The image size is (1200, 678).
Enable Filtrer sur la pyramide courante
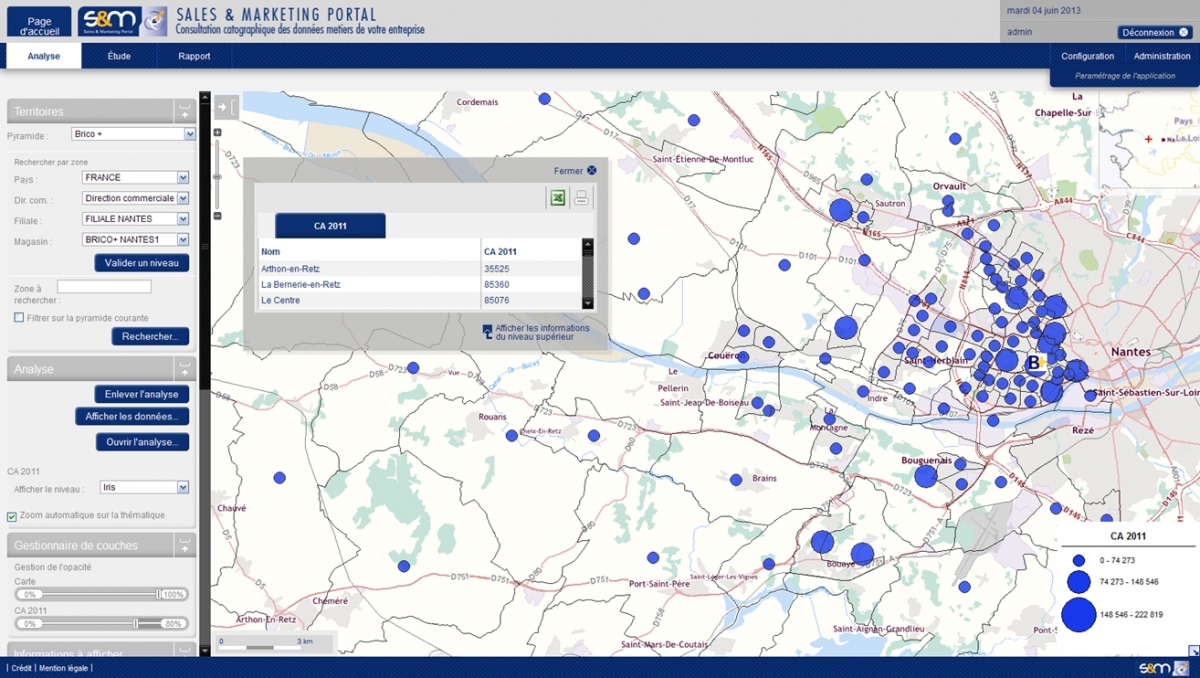pos(19,318)
